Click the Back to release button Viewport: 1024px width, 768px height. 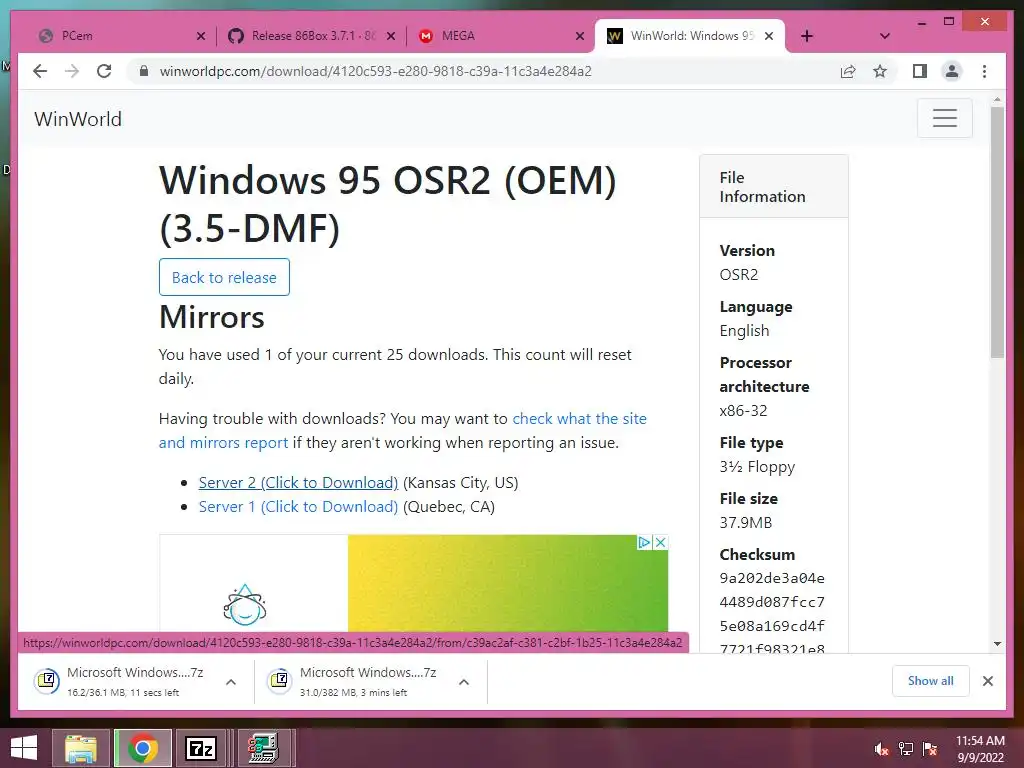(x=224, y=277)
